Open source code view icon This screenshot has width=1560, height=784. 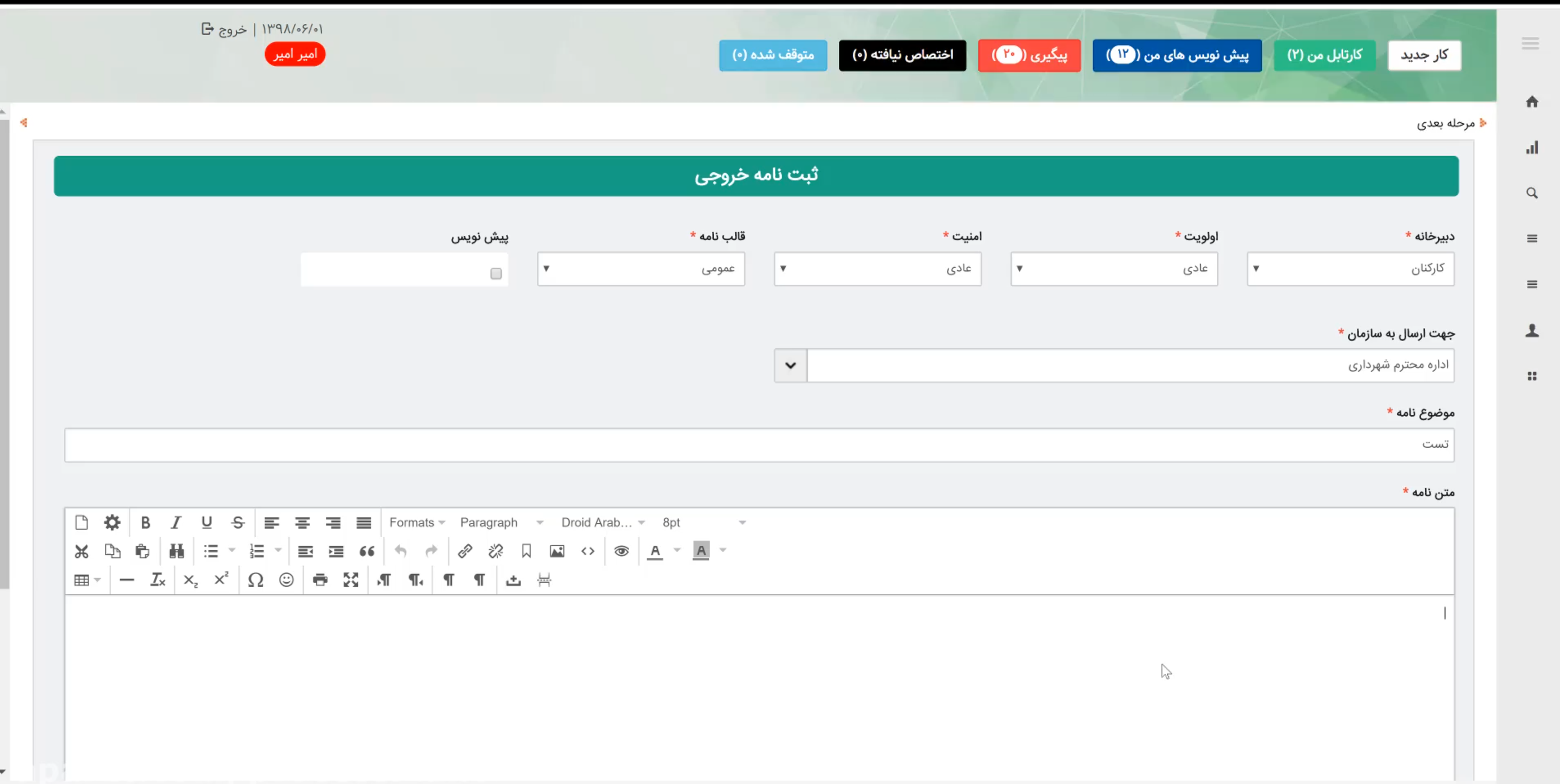point(588,551)
